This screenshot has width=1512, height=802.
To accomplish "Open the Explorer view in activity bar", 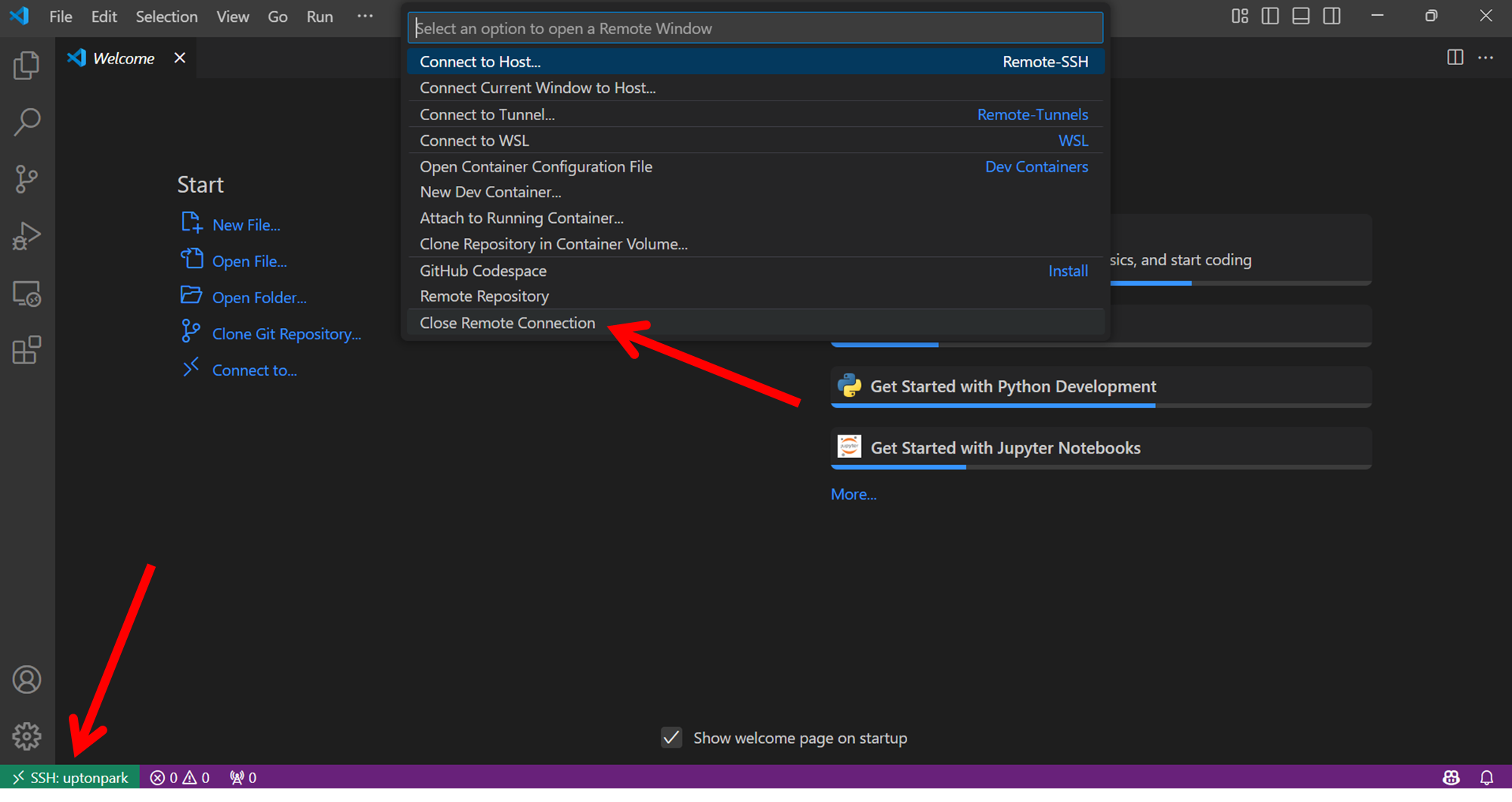I will pyautogui.click(x=26, y=66).
